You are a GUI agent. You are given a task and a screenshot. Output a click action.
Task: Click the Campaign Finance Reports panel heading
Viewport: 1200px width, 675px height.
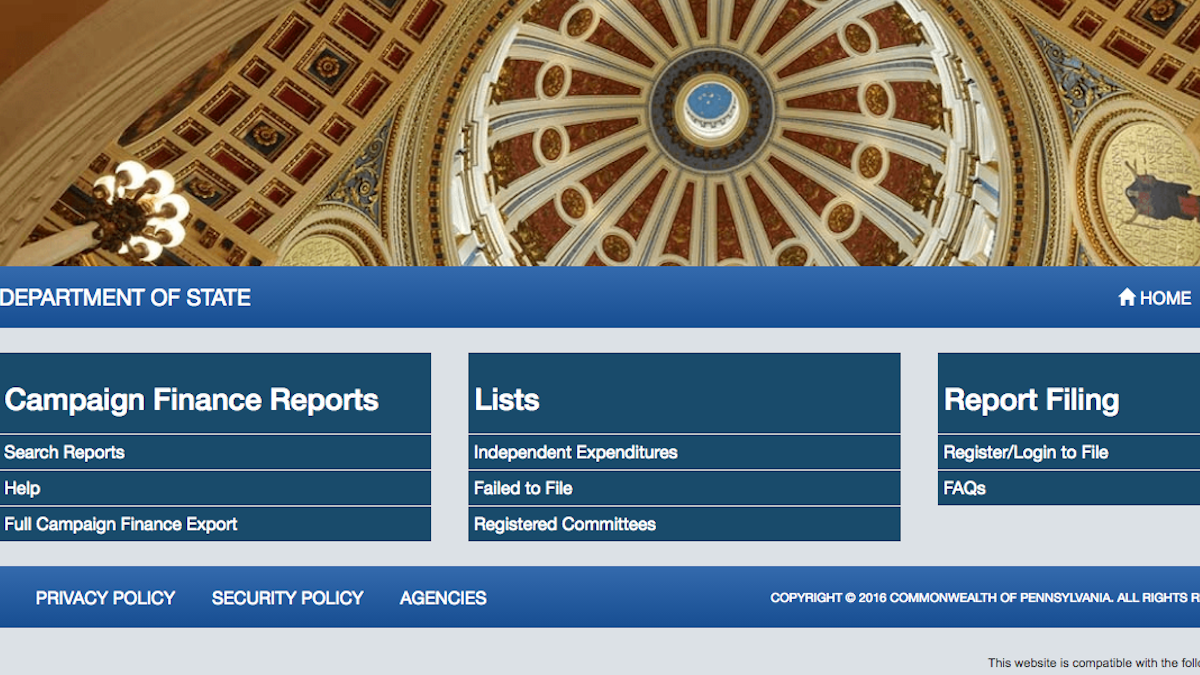192,400
